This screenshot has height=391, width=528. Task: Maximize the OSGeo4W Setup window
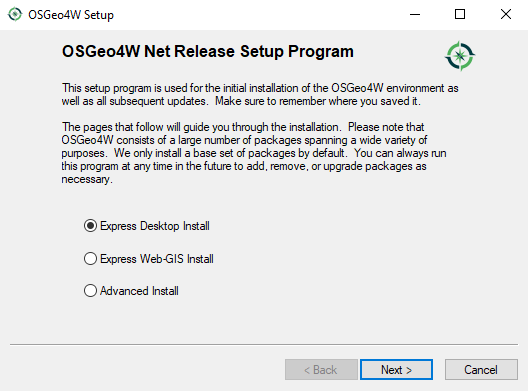tap(460, 14)
